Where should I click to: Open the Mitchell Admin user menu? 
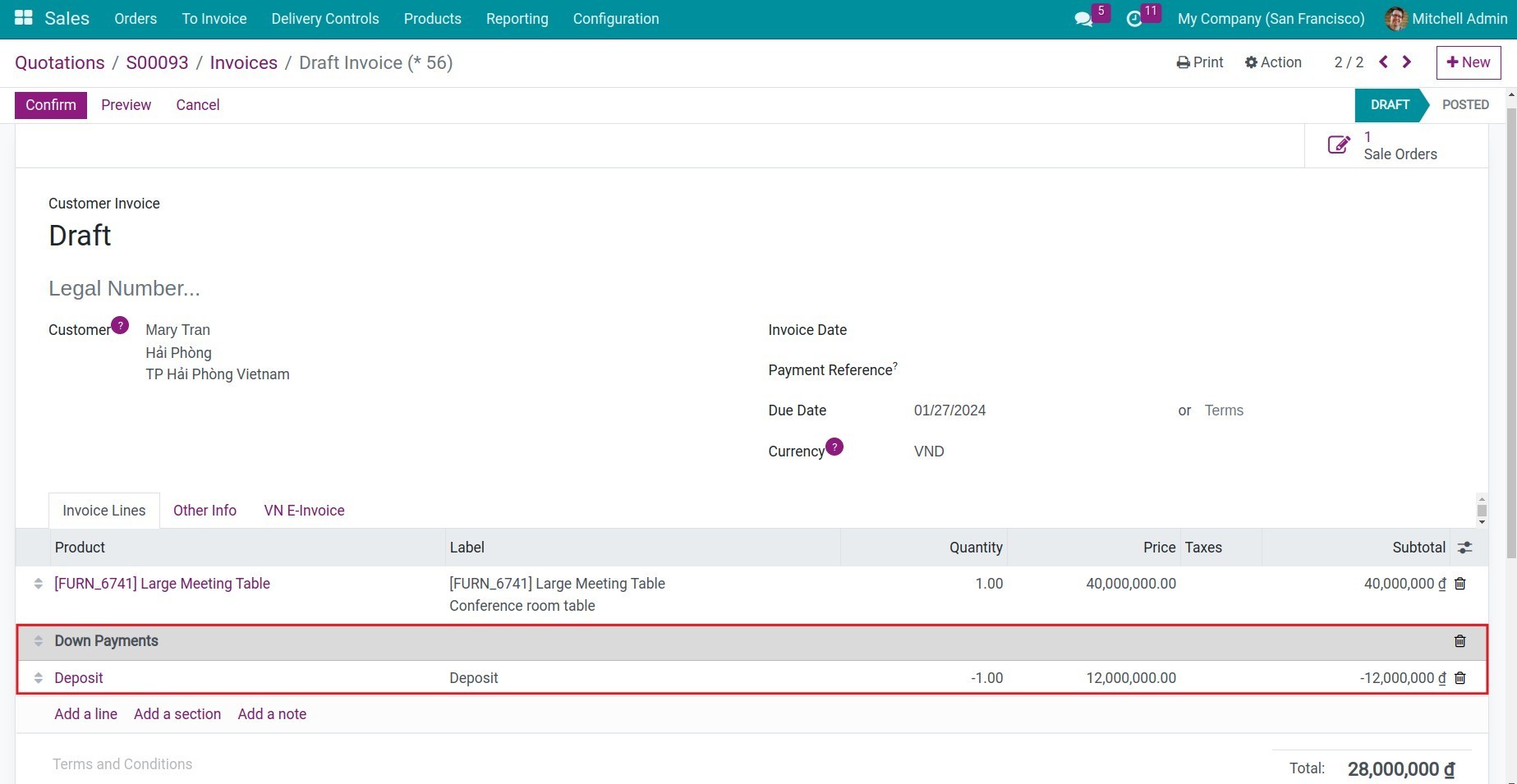pos(1446,19)
